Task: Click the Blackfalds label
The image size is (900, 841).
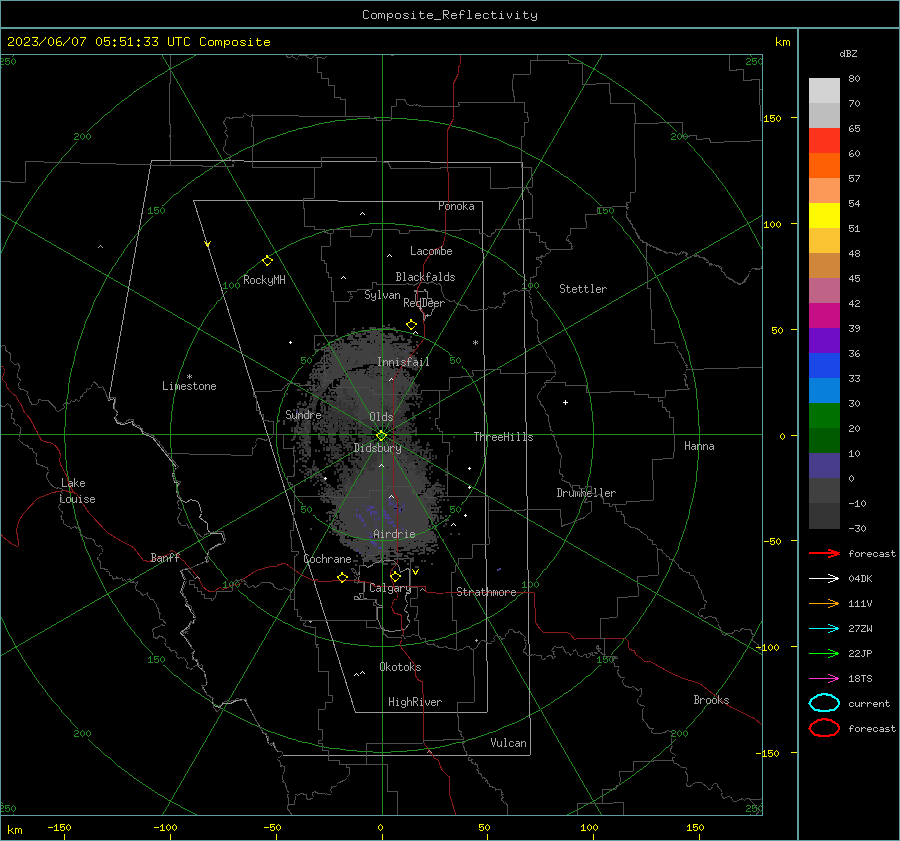Action: 425,277
